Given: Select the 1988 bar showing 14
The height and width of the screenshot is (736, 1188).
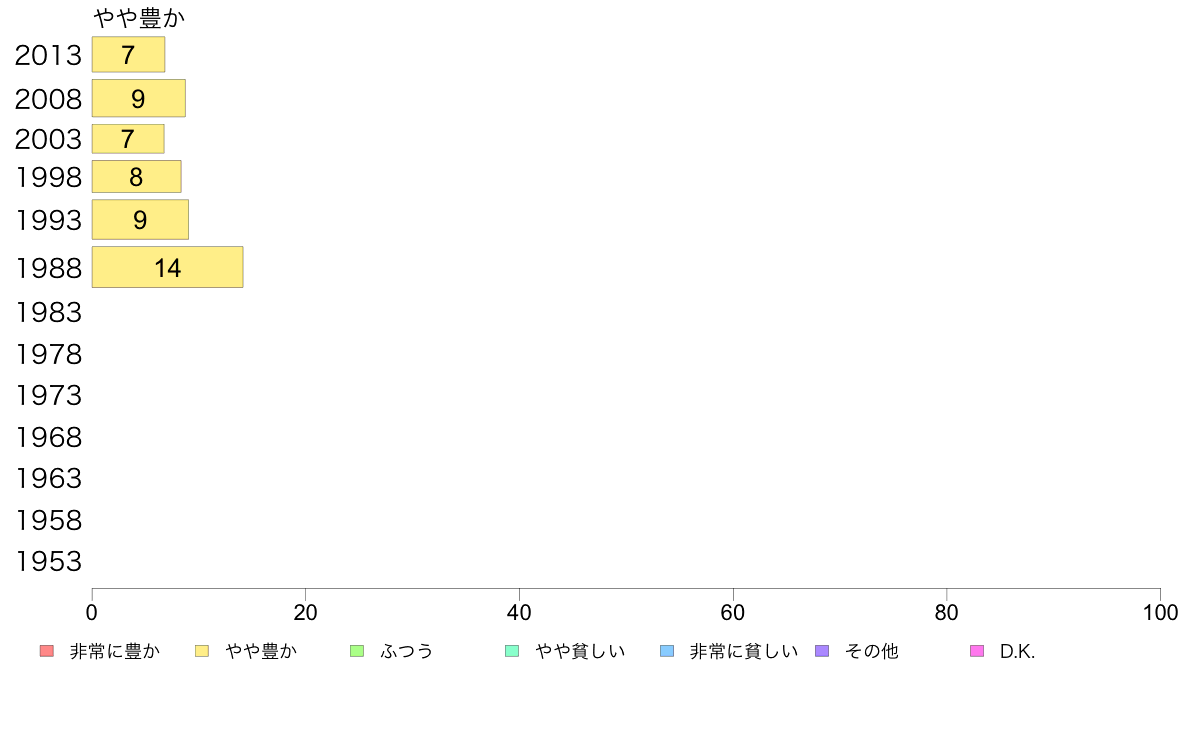Looking at the screenshot, I should (167, 267).
